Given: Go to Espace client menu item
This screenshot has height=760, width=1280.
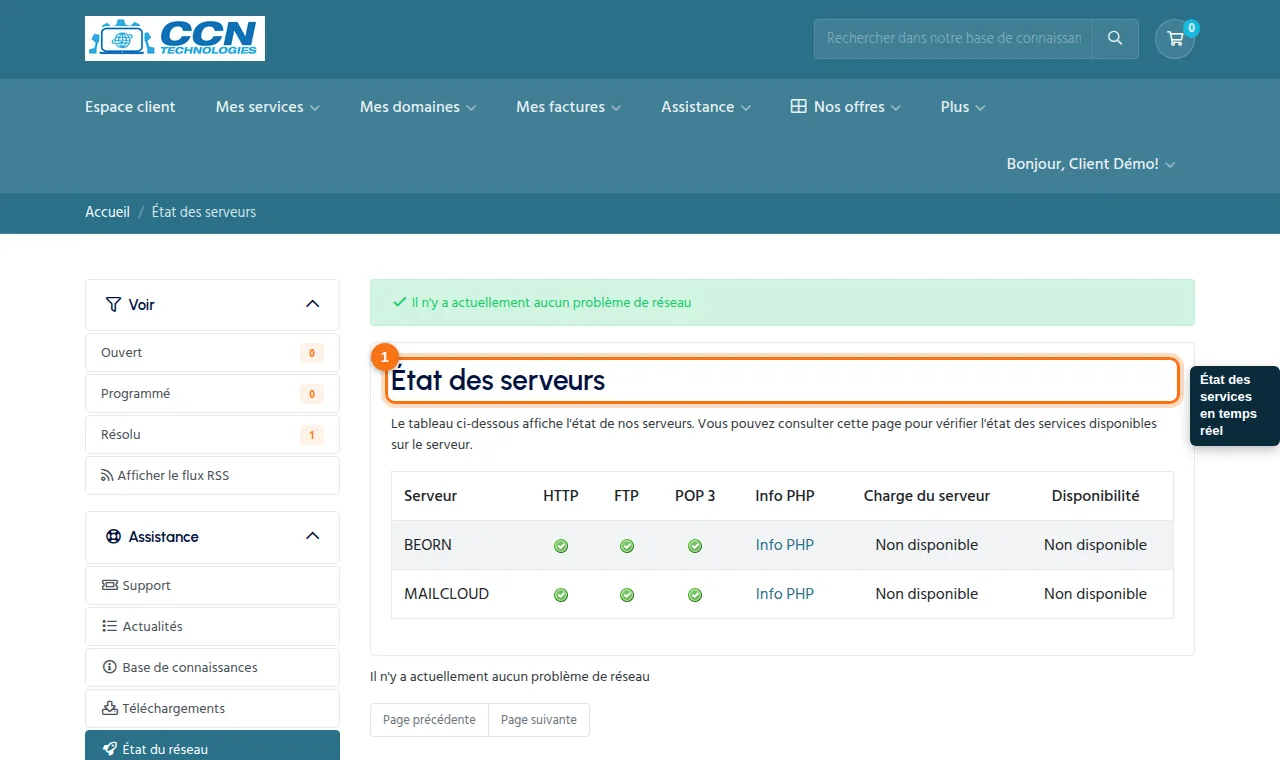Looking at the screenshot, I should pyautogui.click(x=130, y=107).
